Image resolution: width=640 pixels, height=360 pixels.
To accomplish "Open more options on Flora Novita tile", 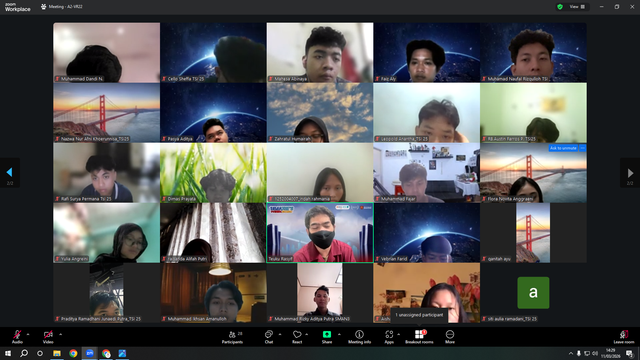I will click(582, 148).
